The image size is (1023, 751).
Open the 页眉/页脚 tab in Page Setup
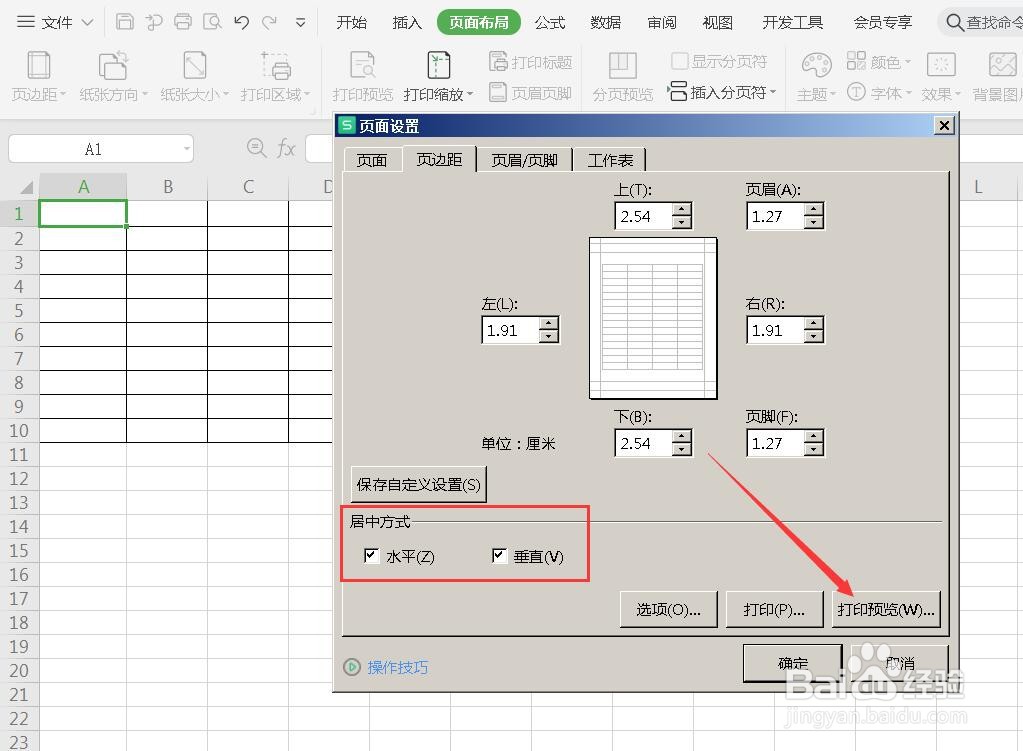pos(524,160)
